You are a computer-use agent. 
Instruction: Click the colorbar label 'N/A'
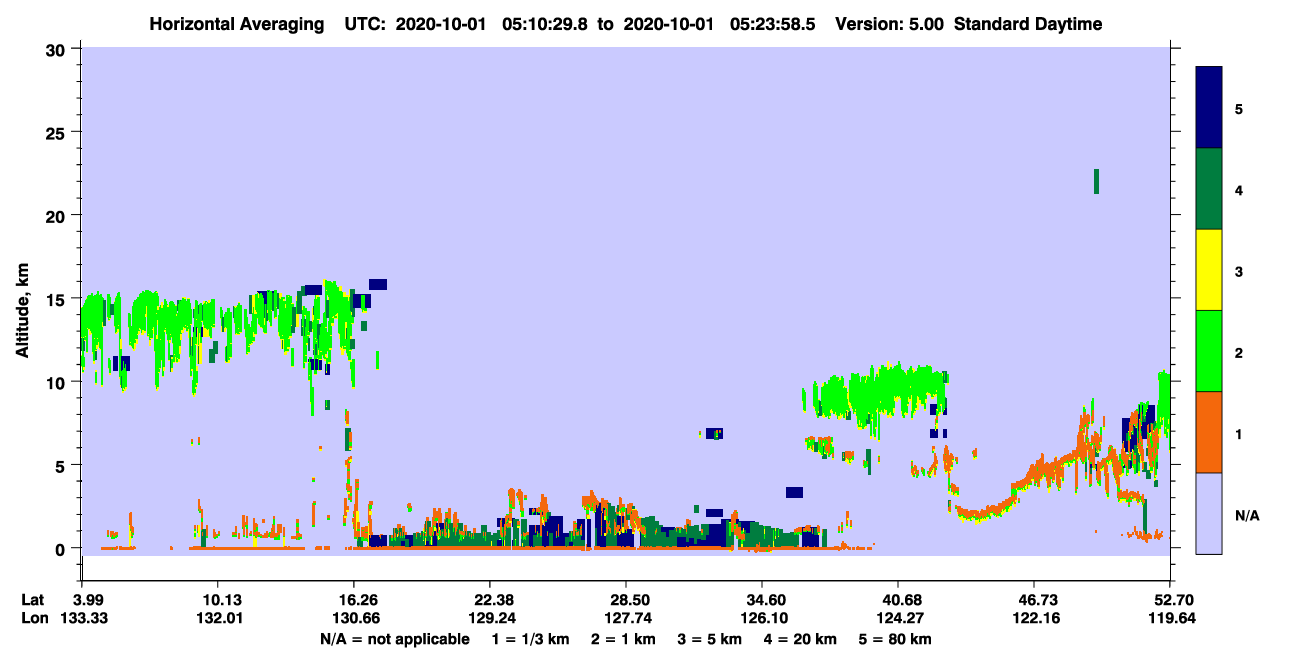(x=1246, y=516)
